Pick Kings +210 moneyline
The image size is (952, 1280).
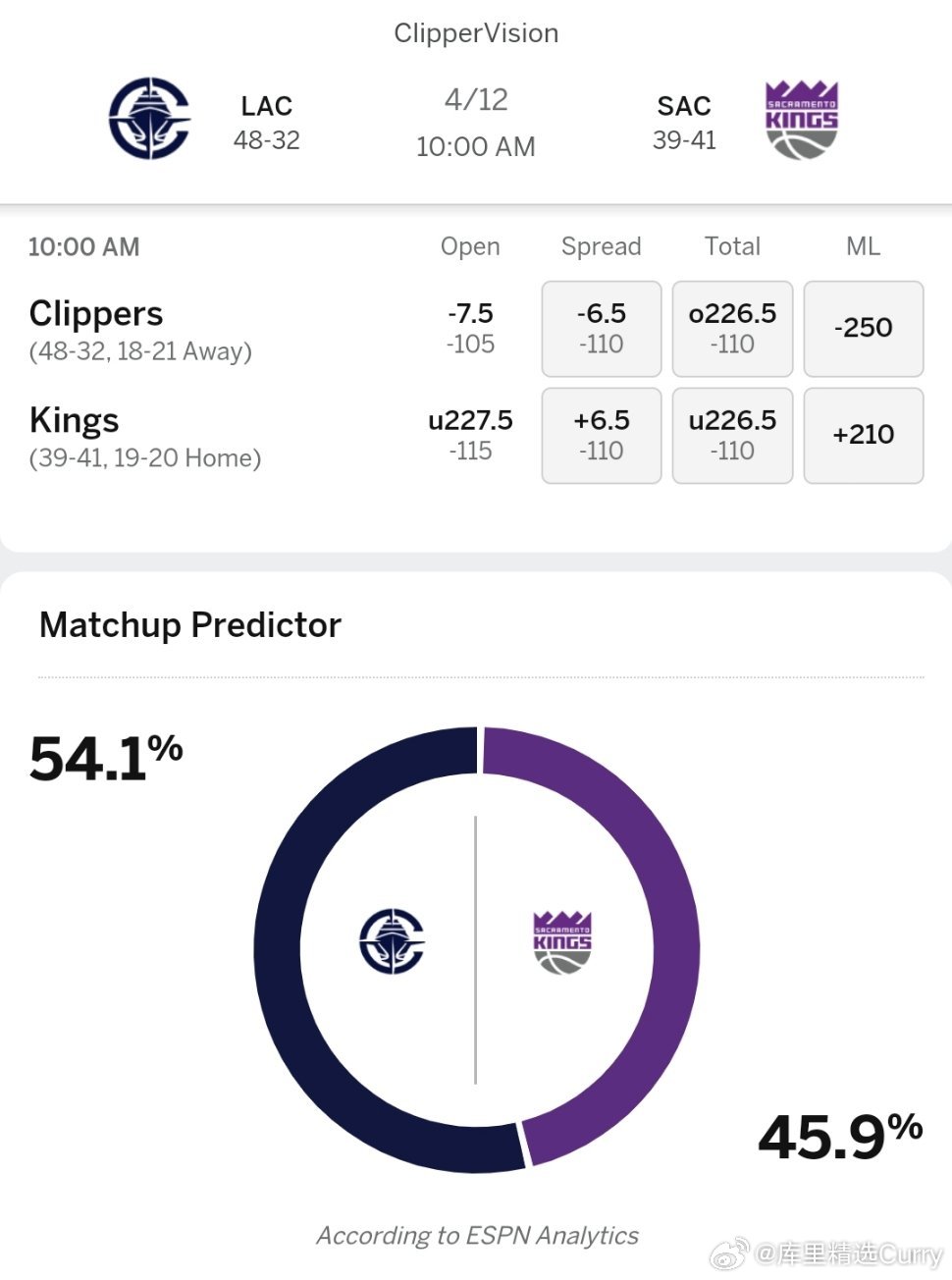click(864, 436)
